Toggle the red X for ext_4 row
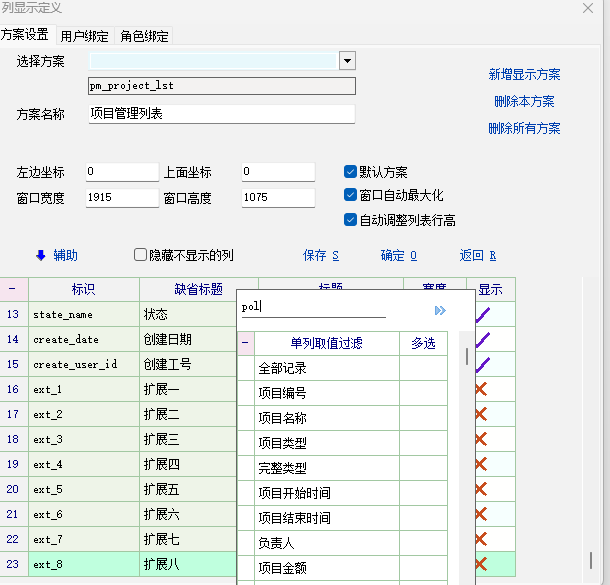The width and height of the screenshot is (610, 585). [x=481, y=464]
